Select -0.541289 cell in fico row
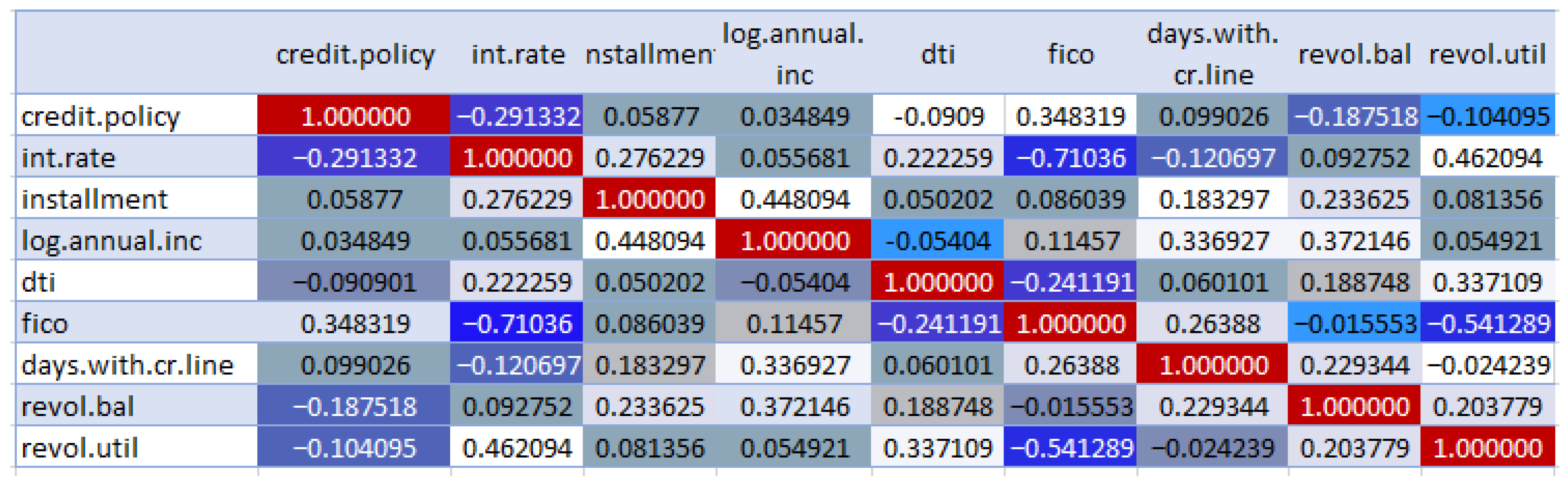This screenshot has height=491, width=1568. pyautogui.click(x=1487, y=324)
